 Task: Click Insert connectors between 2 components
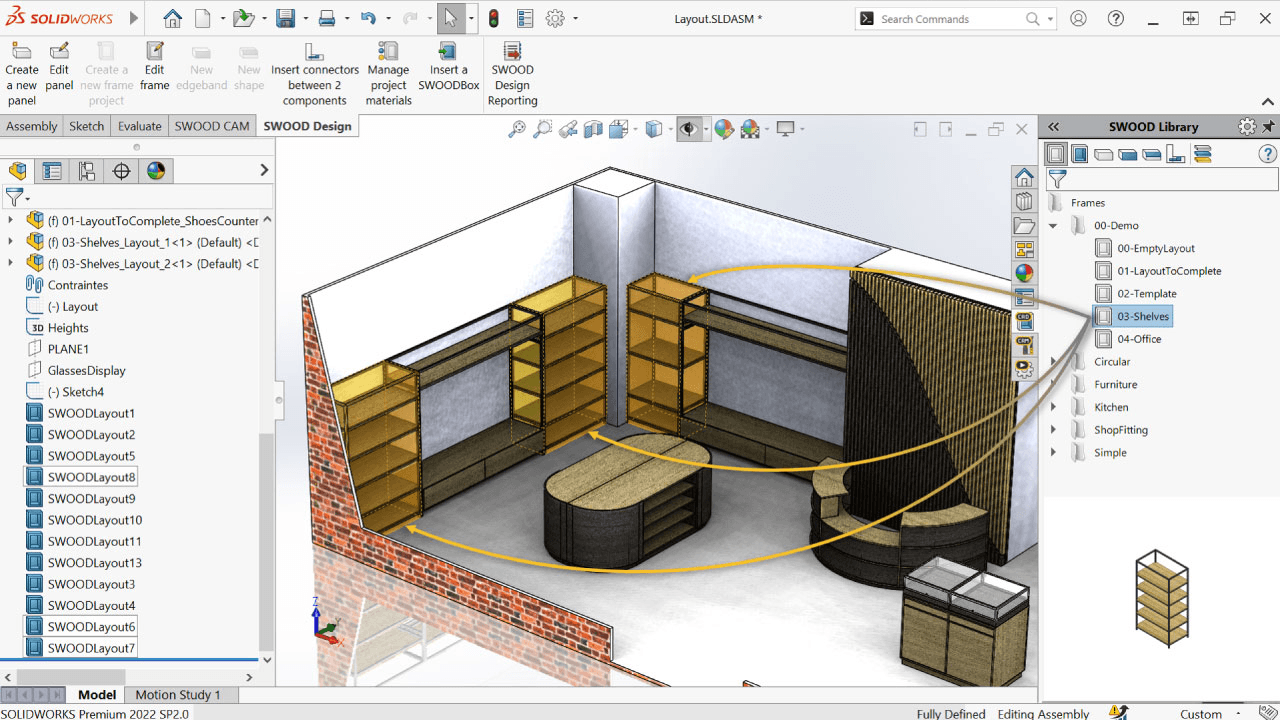[314, 52]
